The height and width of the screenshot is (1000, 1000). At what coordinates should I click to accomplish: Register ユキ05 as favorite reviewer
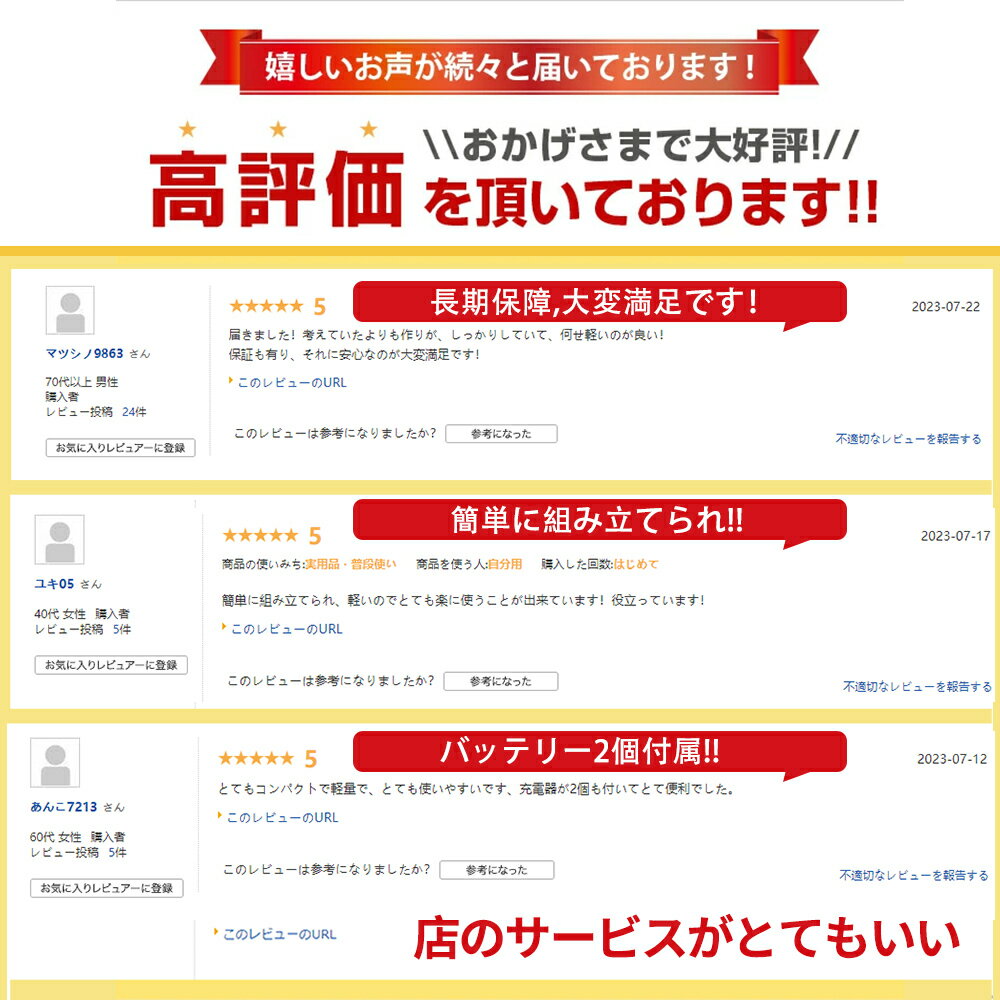tap(111, 665)
